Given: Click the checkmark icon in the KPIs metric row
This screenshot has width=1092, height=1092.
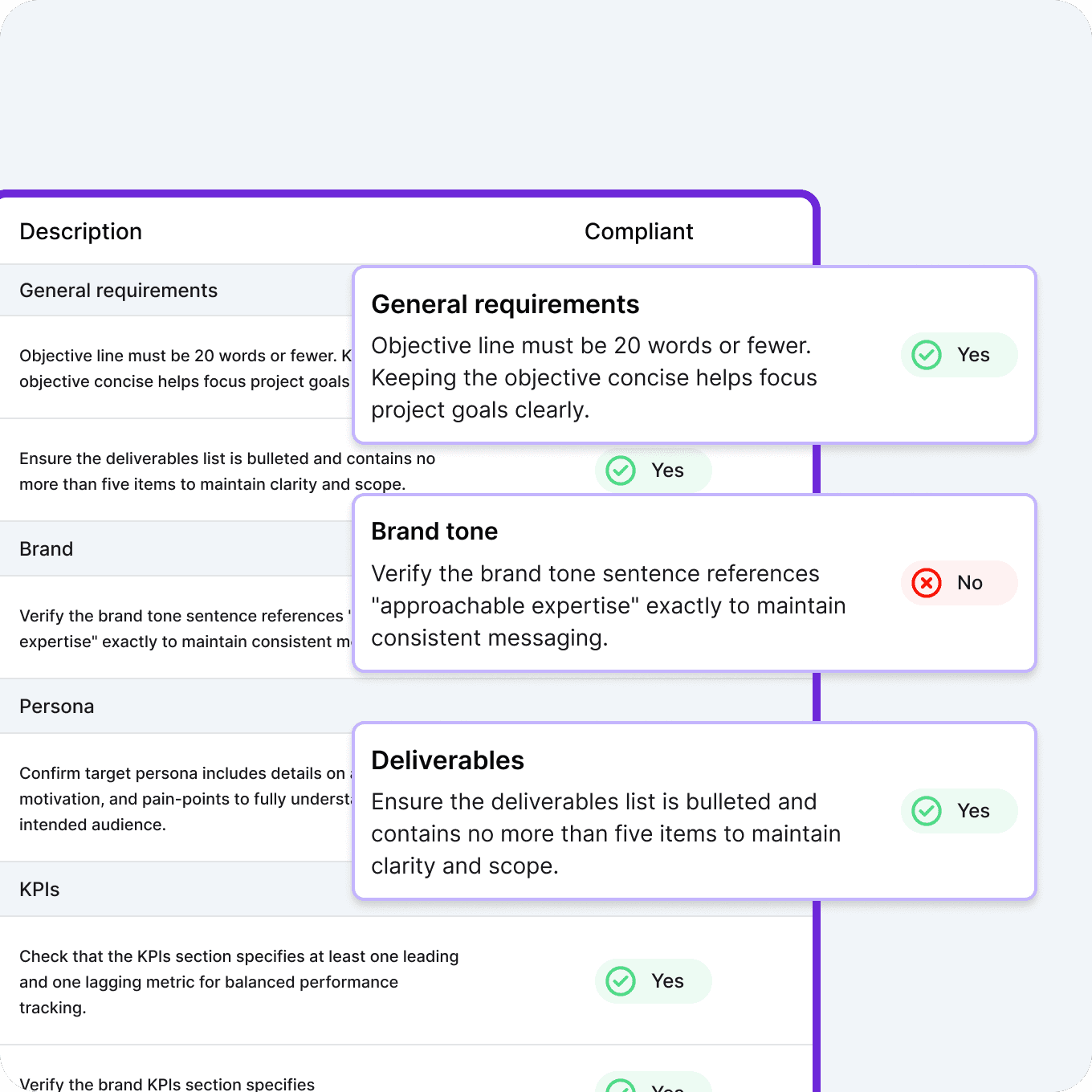Looking at the screenshot, I should [x=619, y=981].
